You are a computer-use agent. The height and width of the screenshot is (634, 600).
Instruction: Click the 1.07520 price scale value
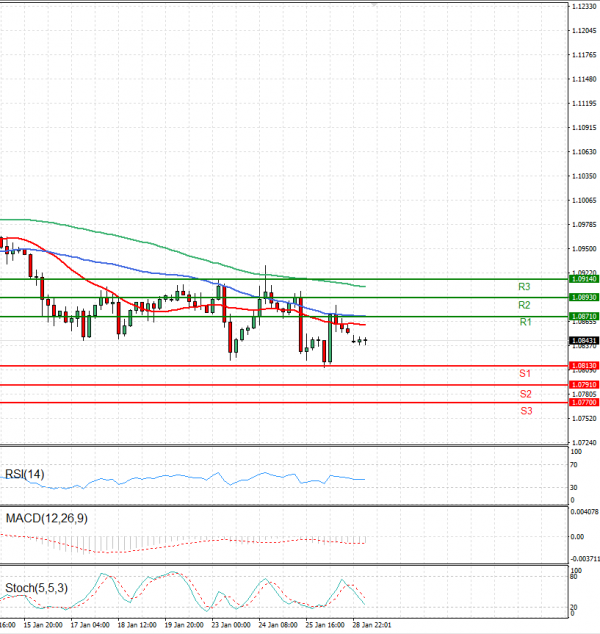pyautogui.click(x=584, y=418)
